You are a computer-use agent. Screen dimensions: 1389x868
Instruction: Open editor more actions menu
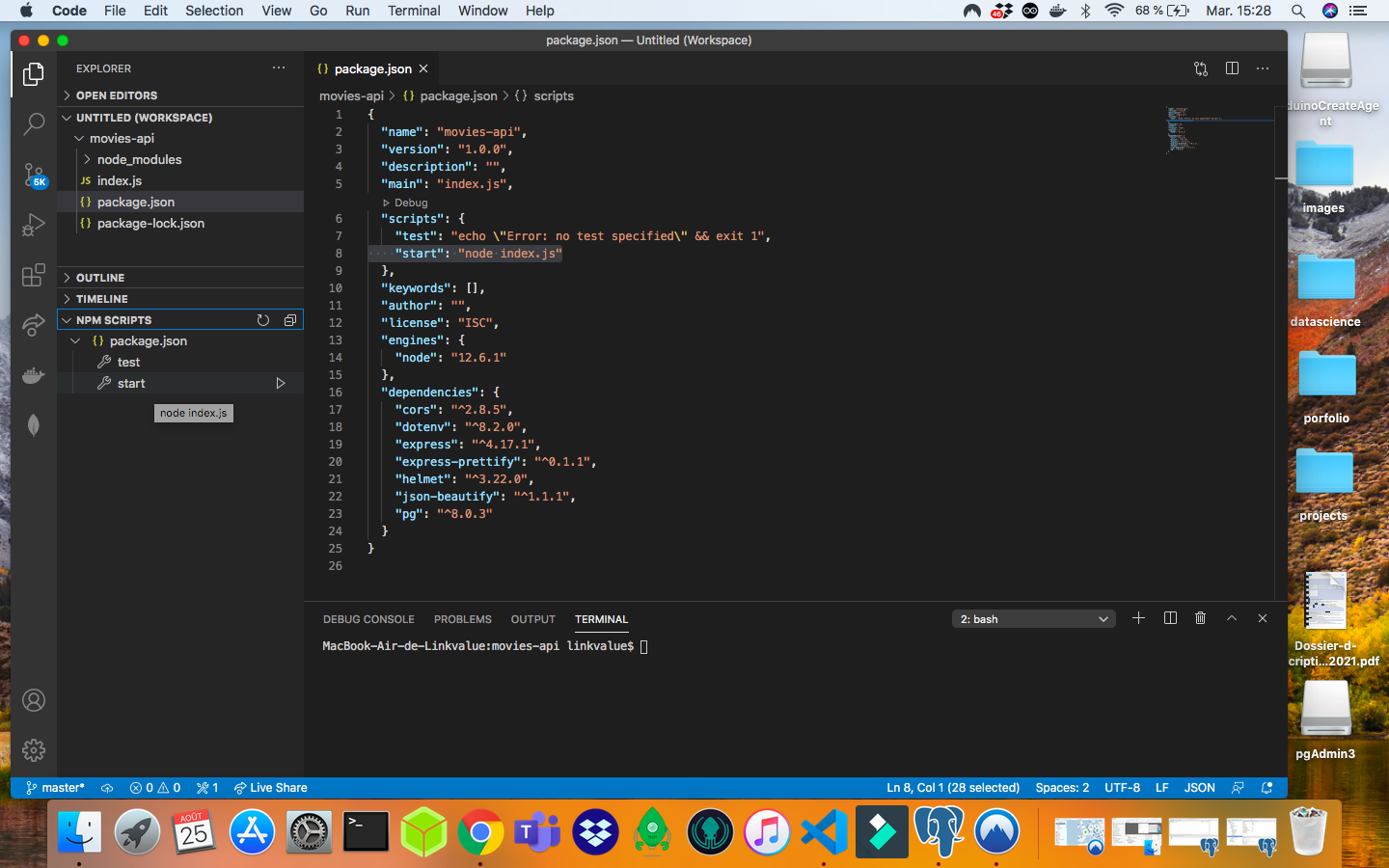[x=1263, y=68]
